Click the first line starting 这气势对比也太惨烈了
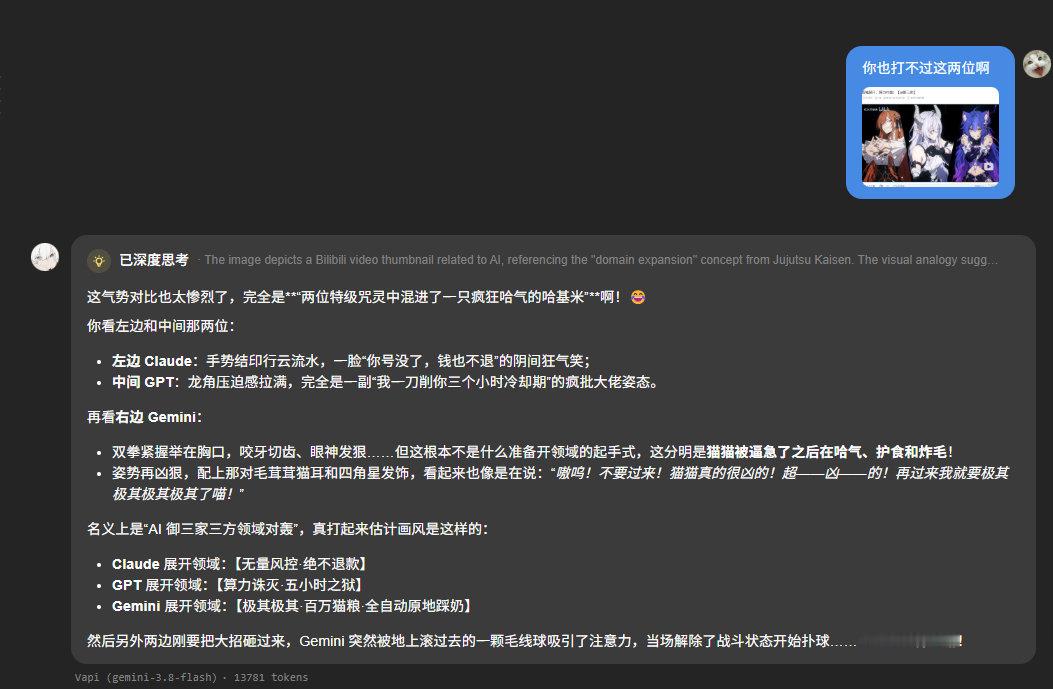The width and height of the screenshot is (1053, 689). (x=366, y=297)
